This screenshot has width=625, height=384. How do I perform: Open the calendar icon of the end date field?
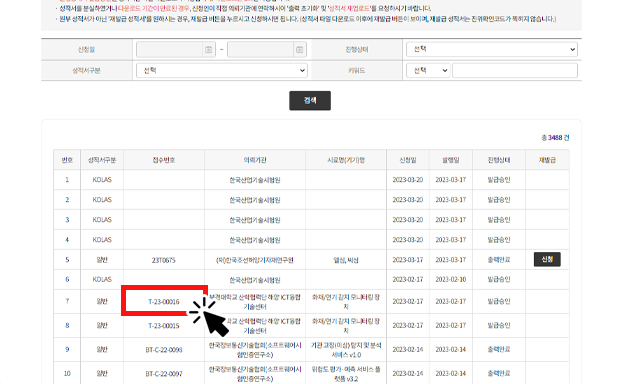point(300,49)
